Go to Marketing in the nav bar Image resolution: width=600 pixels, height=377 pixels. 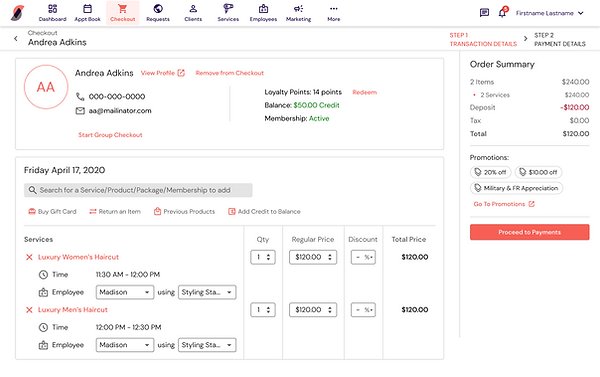pyautogui.click(x=298, y=13)
